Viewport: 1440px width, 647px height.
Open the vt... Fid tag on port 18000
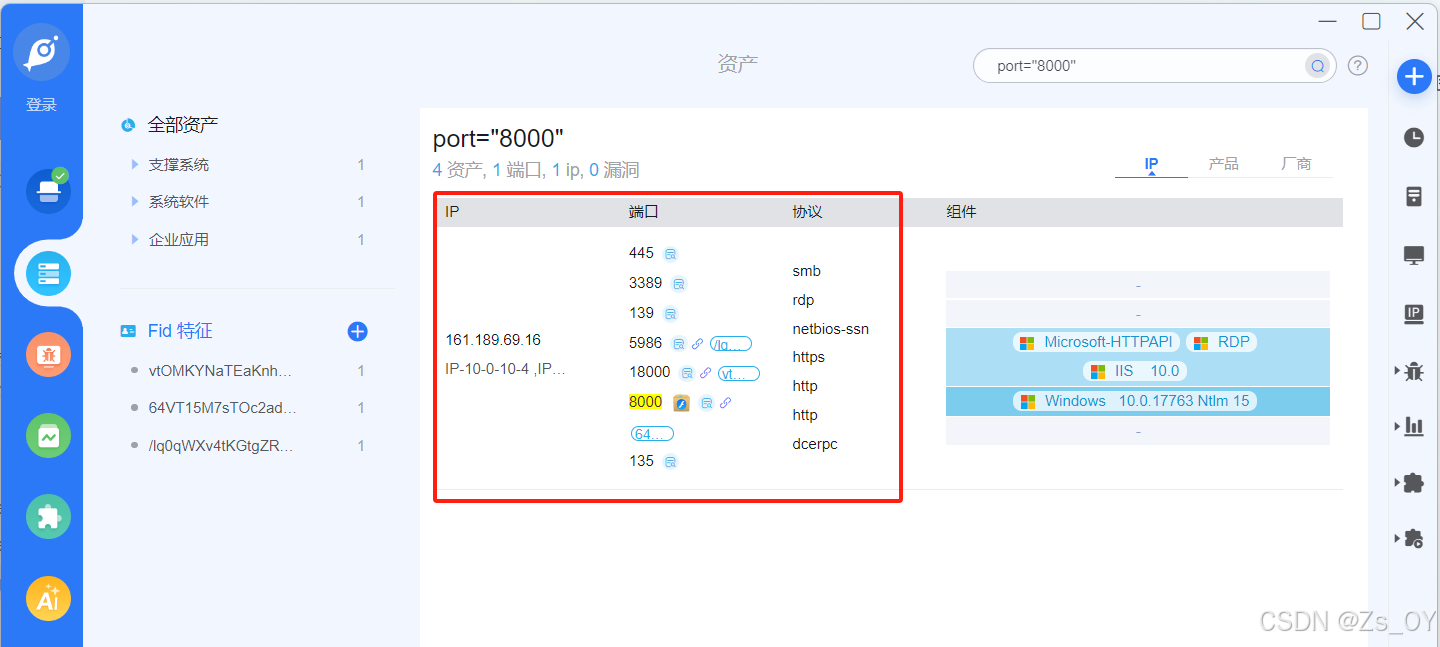click(739, 373)
